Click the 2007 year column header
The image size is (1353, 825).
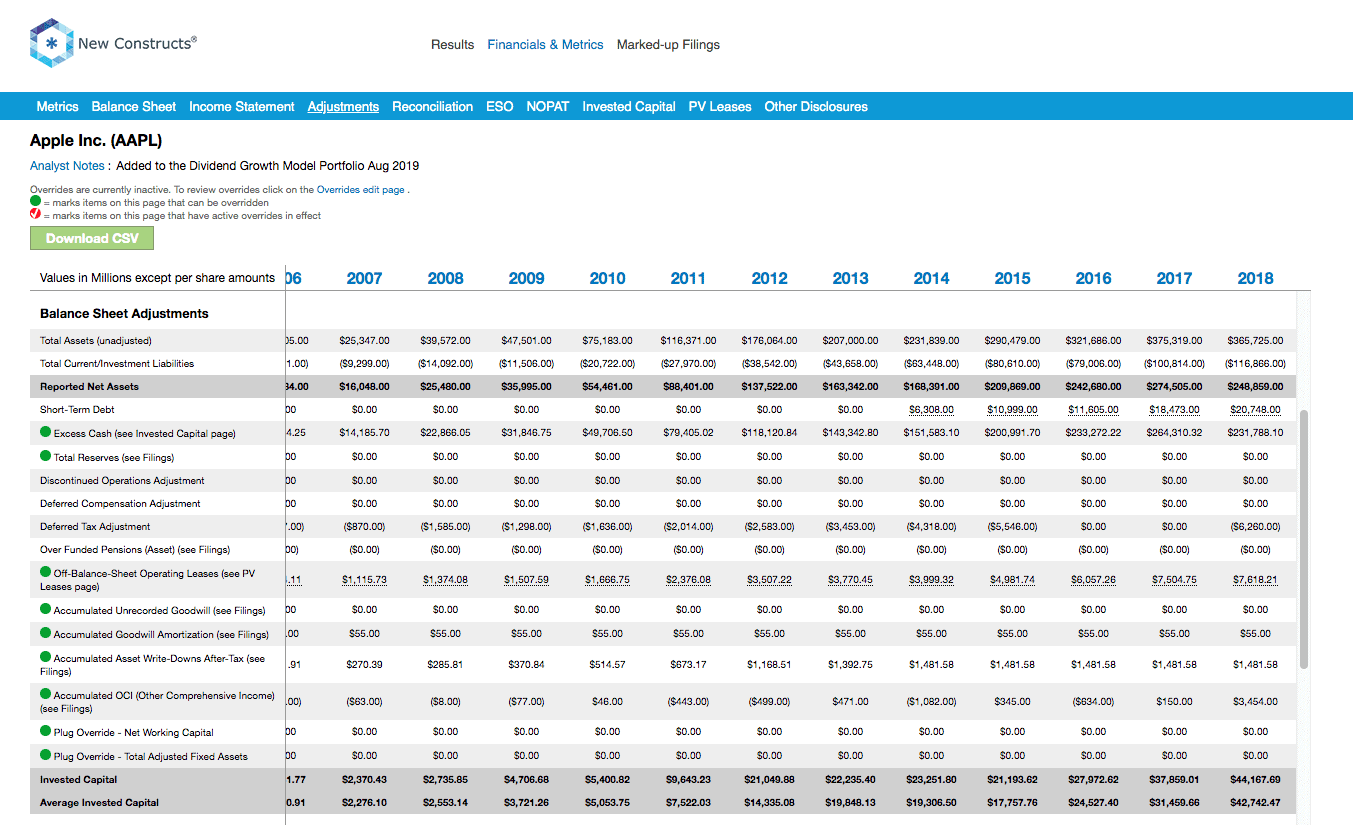point(364,279)
